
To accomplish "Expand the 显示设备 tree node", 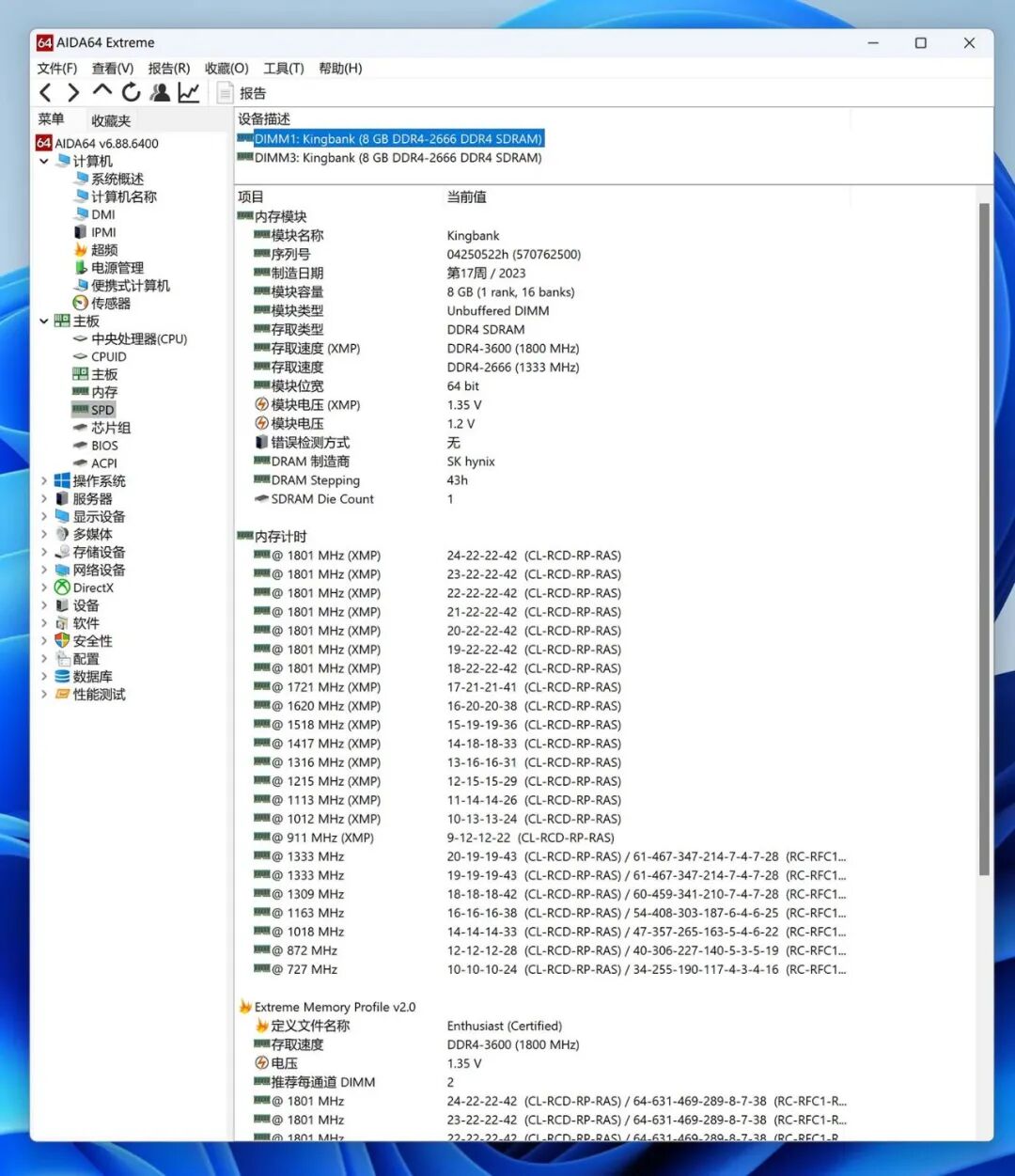I will 44,516.
